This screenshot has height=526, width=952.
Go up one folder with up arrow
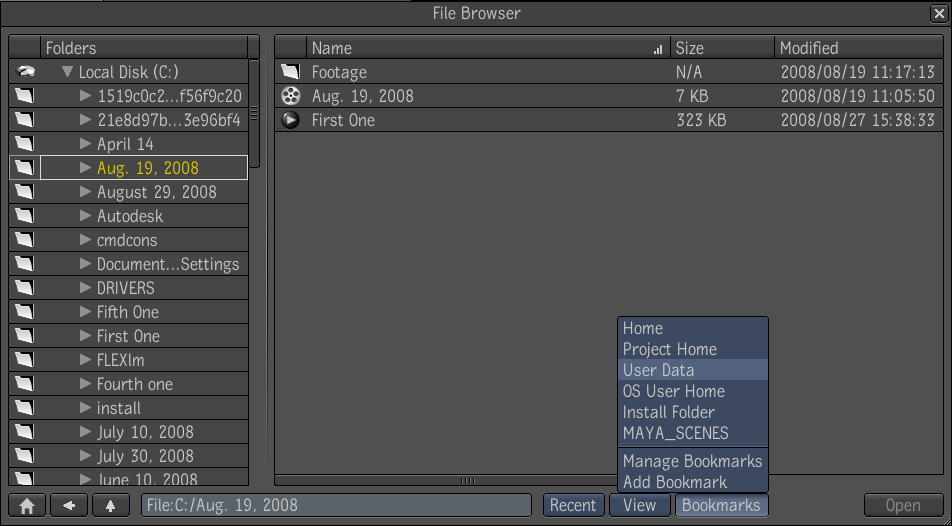(x=110, y=505)
